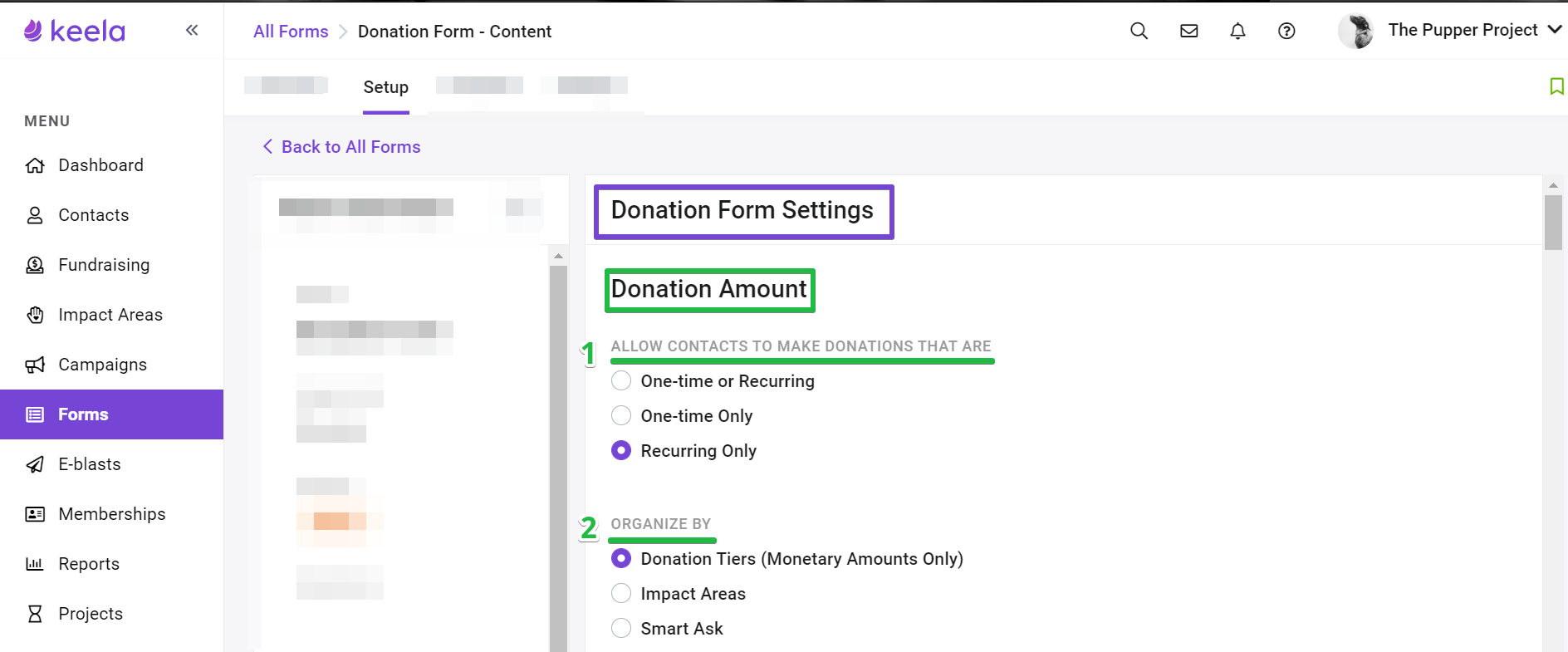This screenshot has width=1568, height=652.
Task: Open the search magnifier icon
Action: point(1139,31)
